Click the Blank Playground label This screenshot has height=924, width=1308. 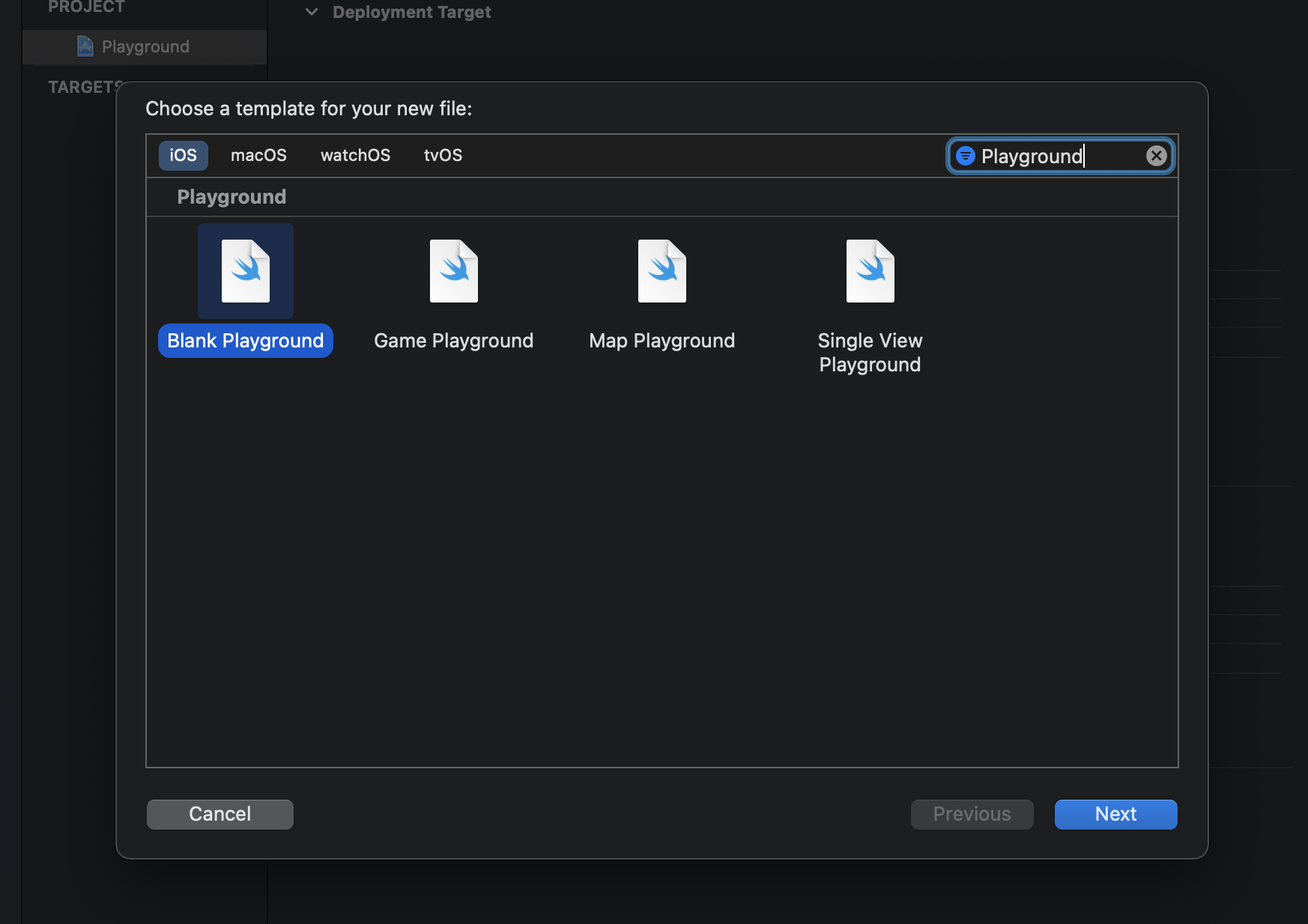tap(246, 341)
